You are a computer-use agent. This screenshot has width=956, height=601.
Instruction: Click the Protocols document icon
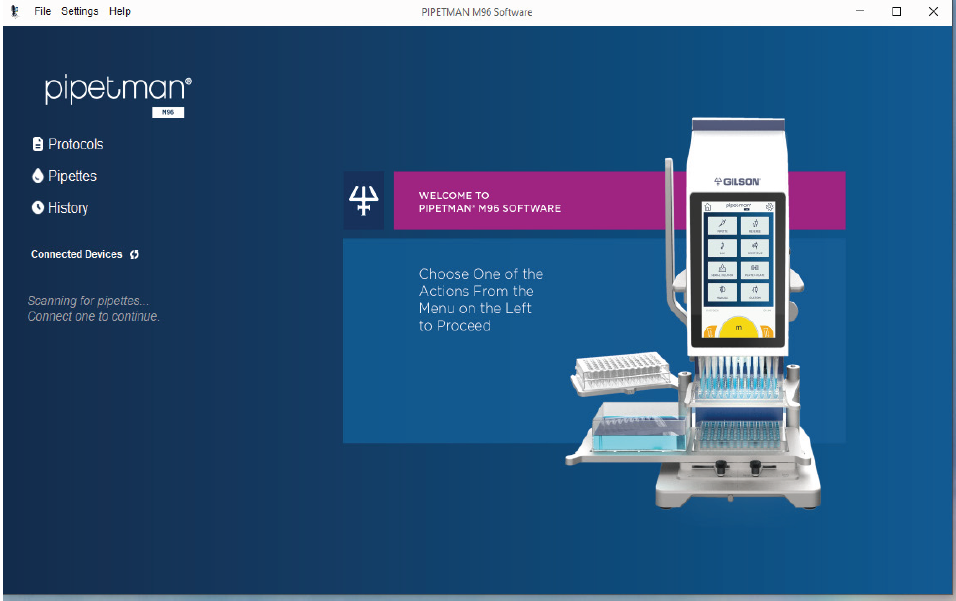click(x=38, y=144)
